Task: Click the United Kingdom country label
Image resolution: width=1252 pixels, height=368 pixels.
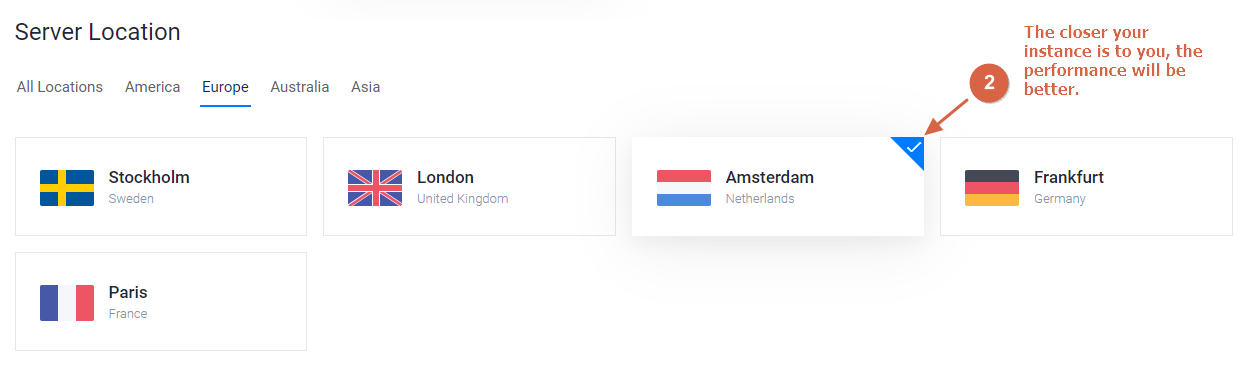Action: click(x=463, y=199)
